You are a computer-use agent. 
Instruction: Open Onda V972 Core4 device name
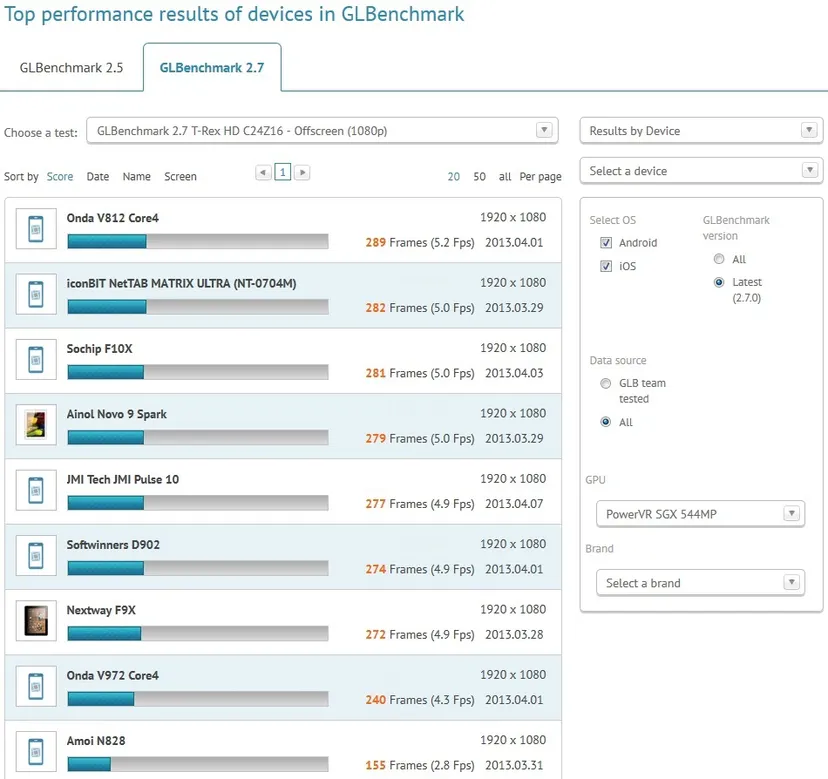pos(112,675)
